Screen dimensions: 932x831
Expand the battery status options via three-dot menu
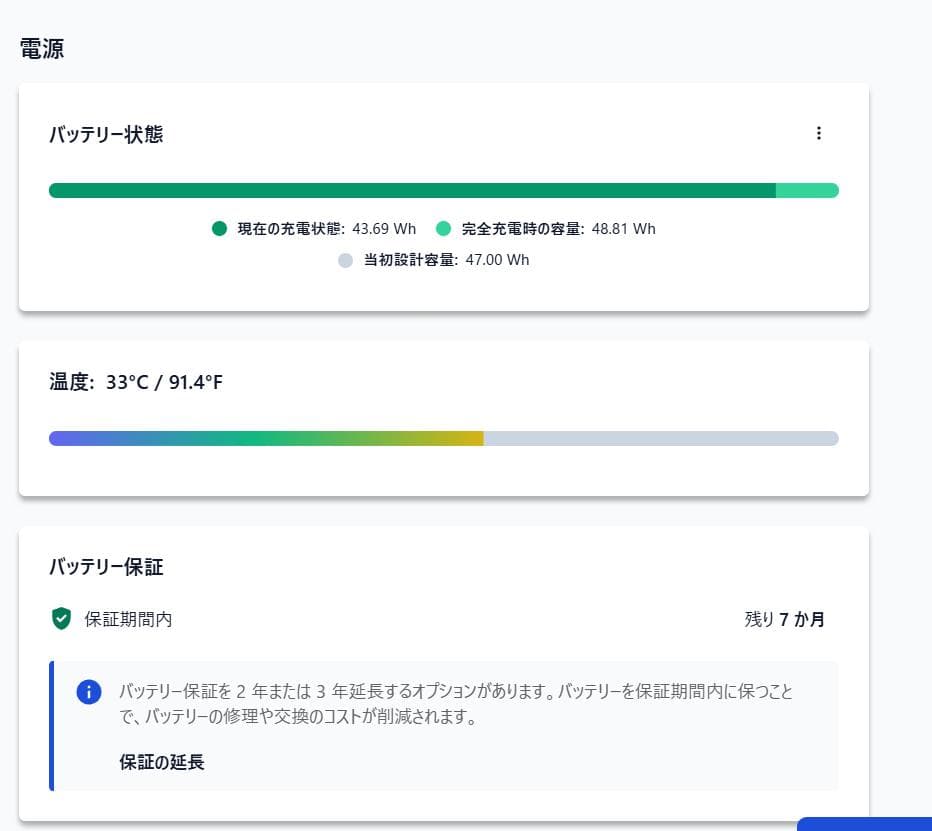(819, 132)
